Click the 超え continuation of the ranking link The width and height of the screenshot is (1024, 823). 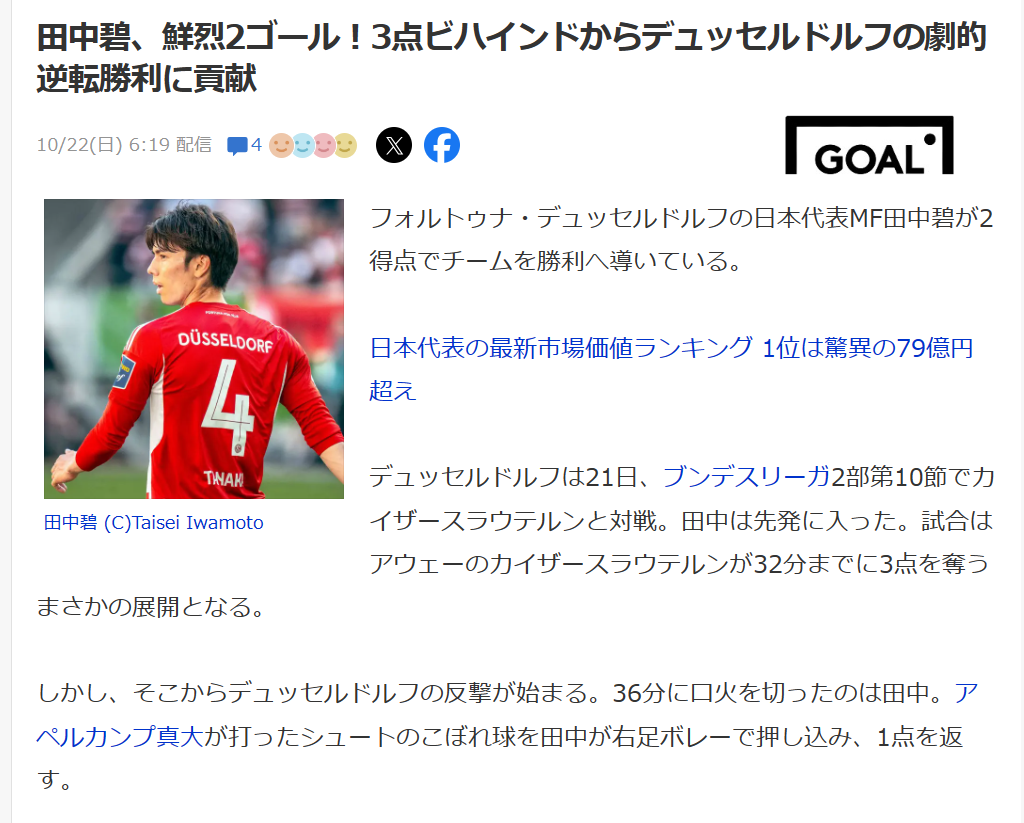(392, 391)
